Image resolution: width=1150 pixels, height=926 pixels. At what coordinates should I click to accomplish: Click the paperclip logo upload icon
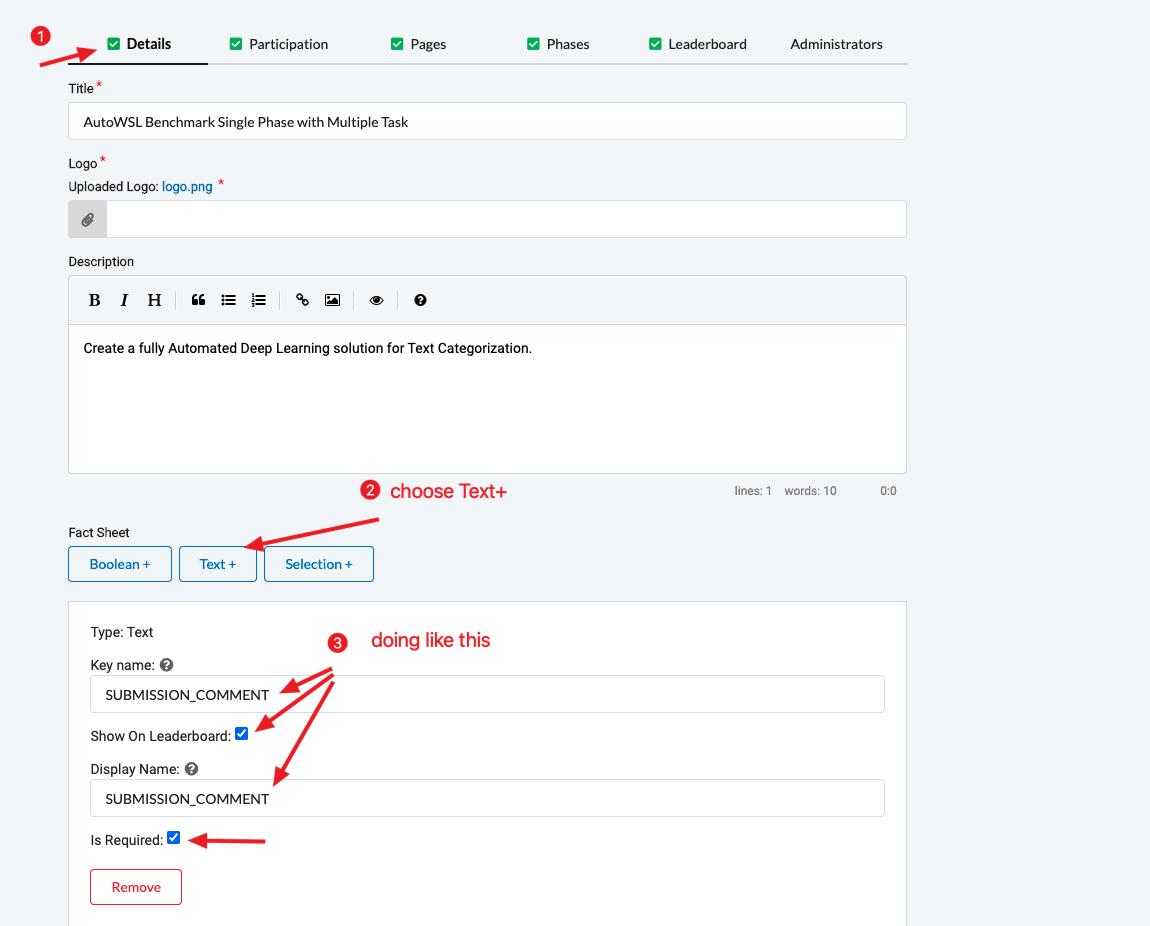(88, 219)
